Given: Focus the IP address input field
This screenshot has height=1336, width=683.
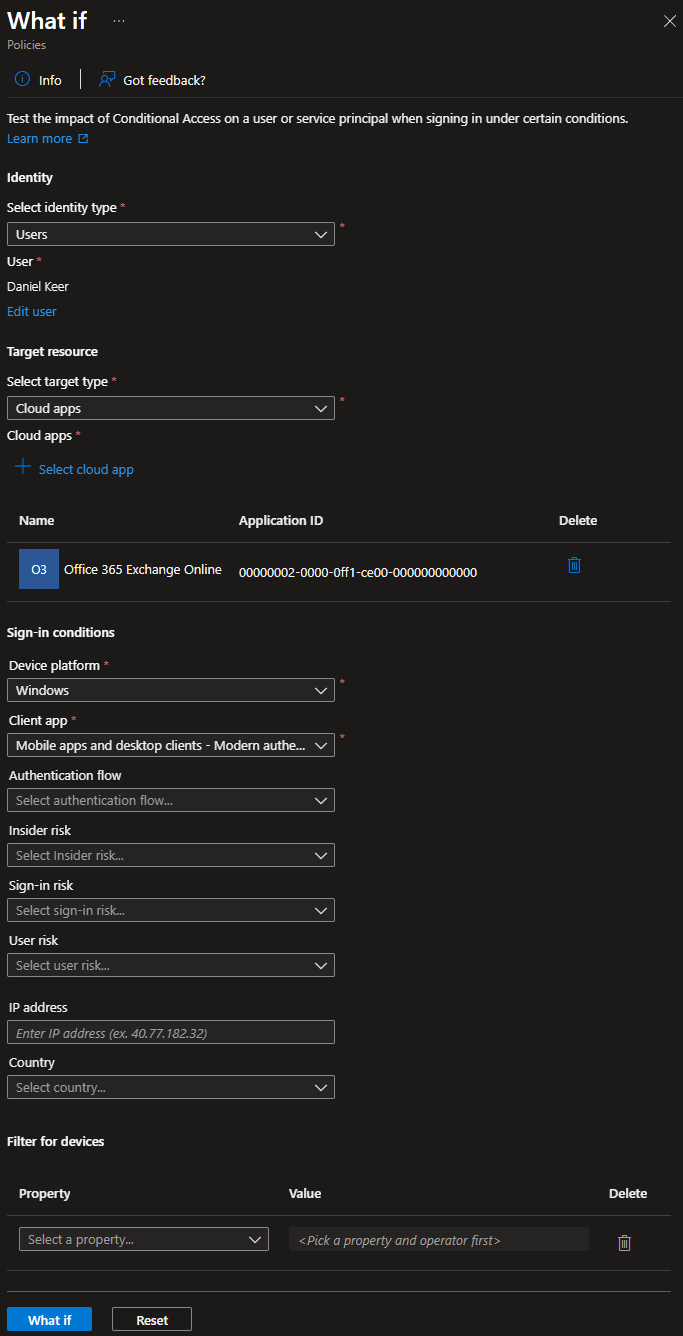Looking at the screenshot, I should pos(171,1032).
